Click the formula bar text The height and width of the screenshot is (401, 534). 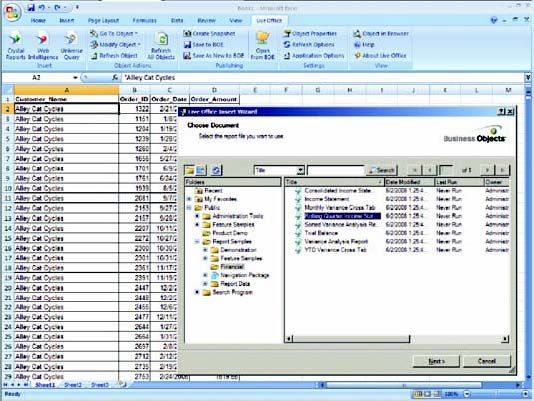point(150,78)
